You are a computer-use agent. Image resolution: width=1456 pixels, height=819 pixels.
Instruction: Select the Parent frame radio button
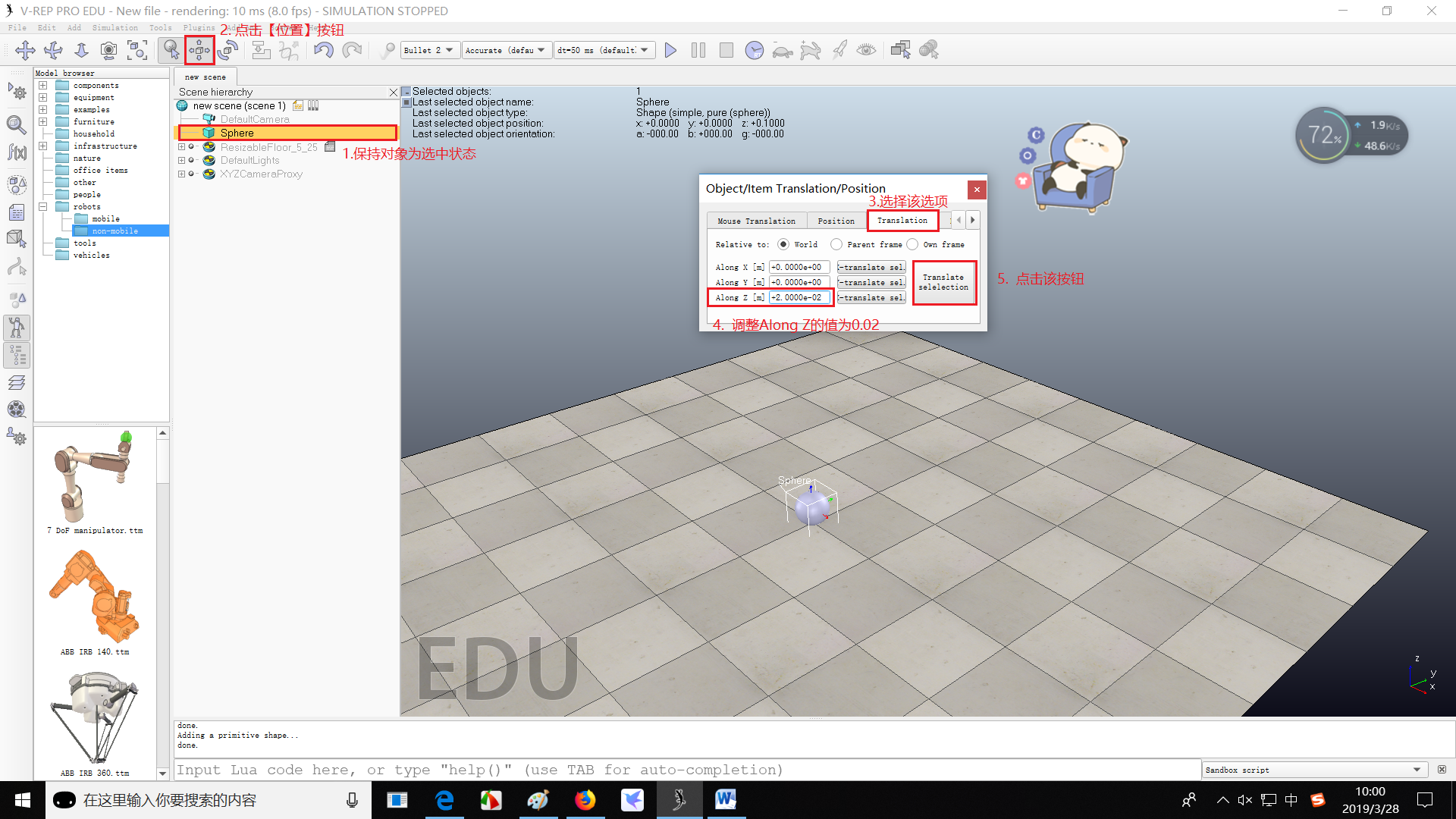[x=836, y=244]
